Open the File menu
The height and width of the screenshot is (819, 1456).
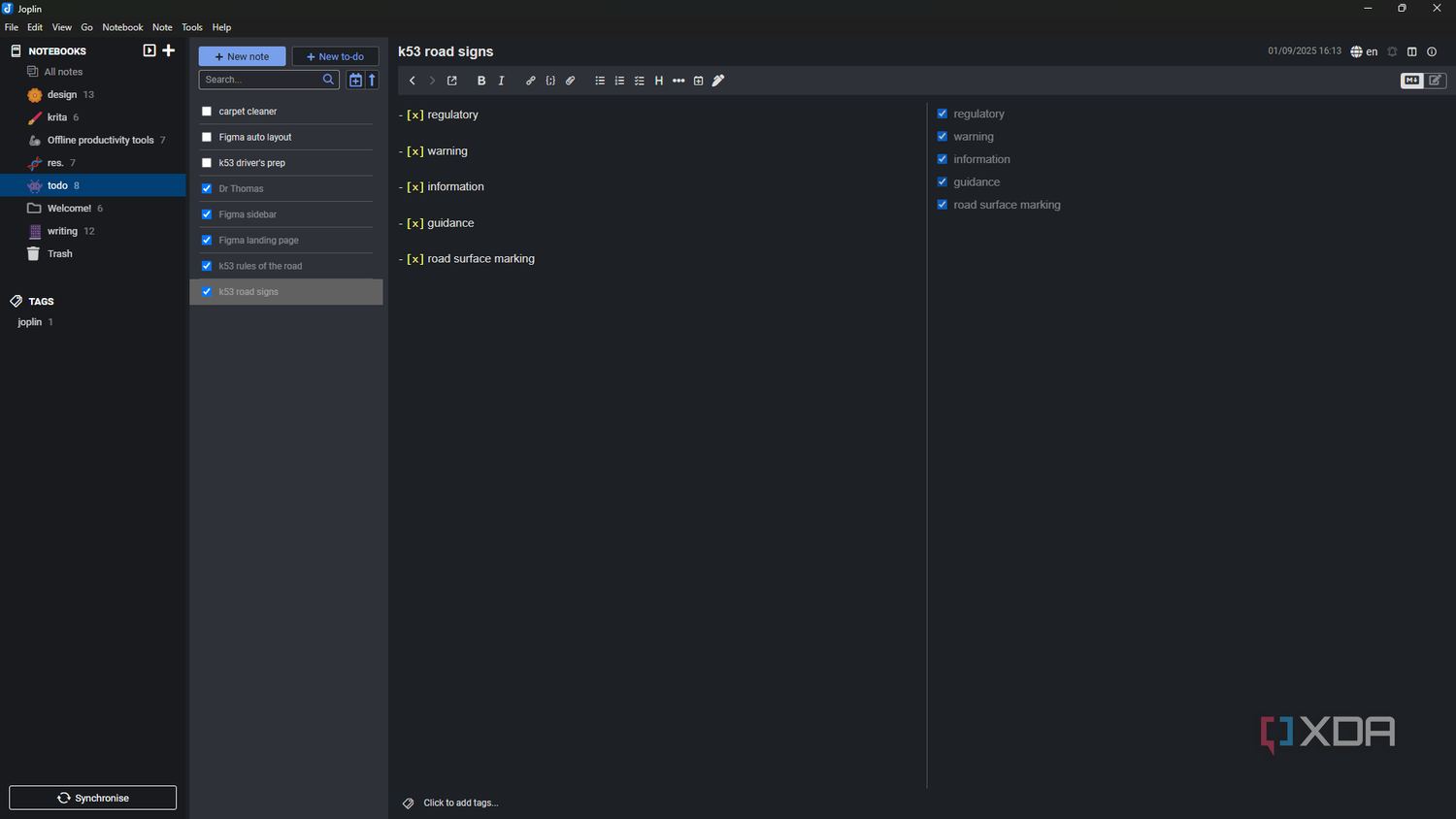click(x=12, y=27)
